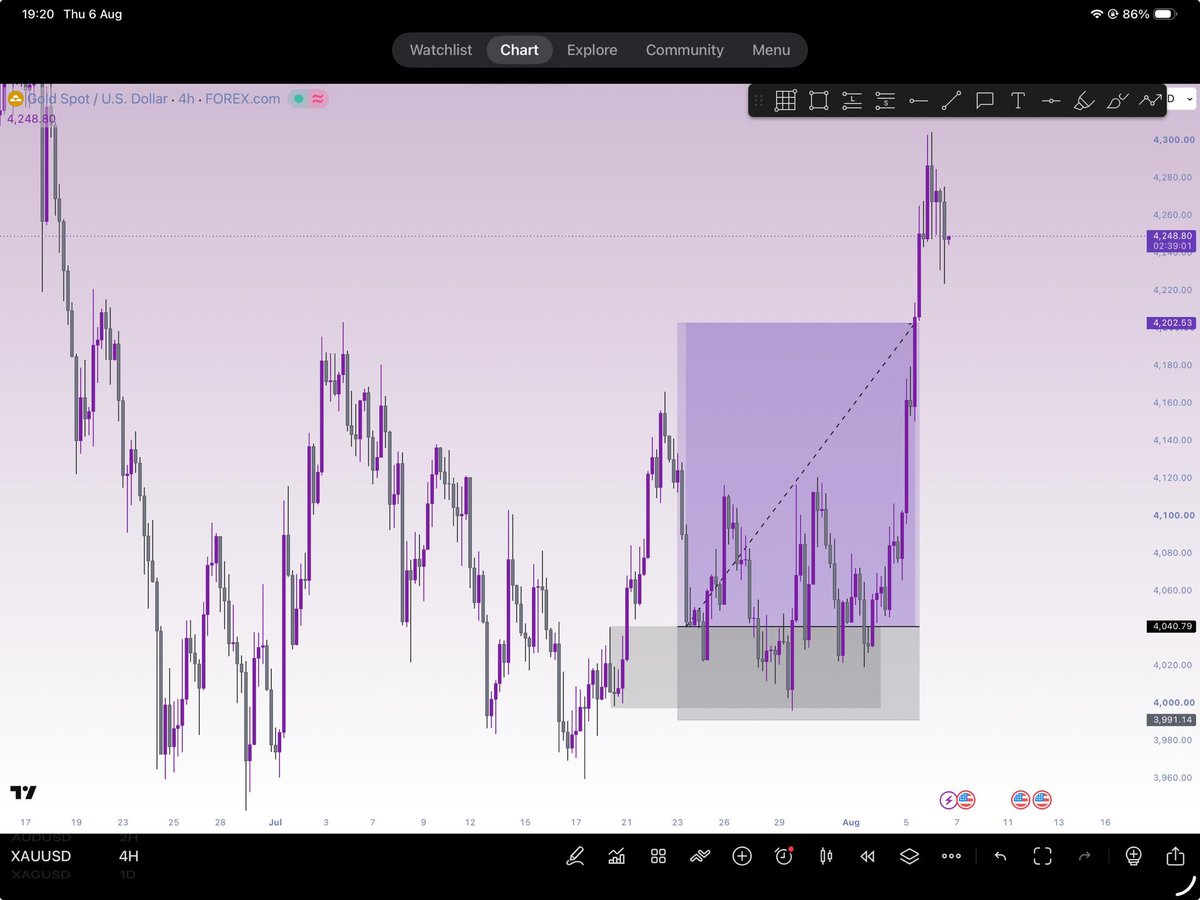The image size is (1200, 900).
Task: Select the Gann box grid drawing tool
Action: pyautogui.click(x=785, y=100)
